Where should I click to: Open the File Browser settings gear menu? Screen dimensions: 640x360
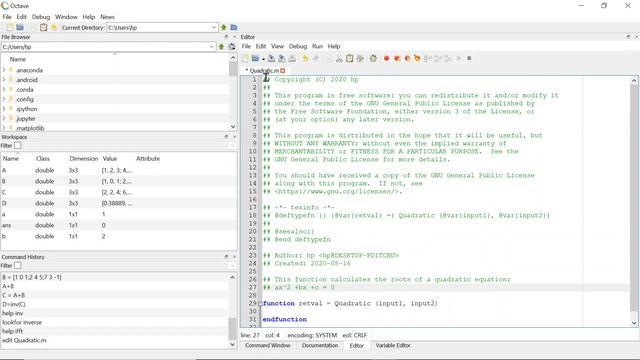click(x=232, y=47)
